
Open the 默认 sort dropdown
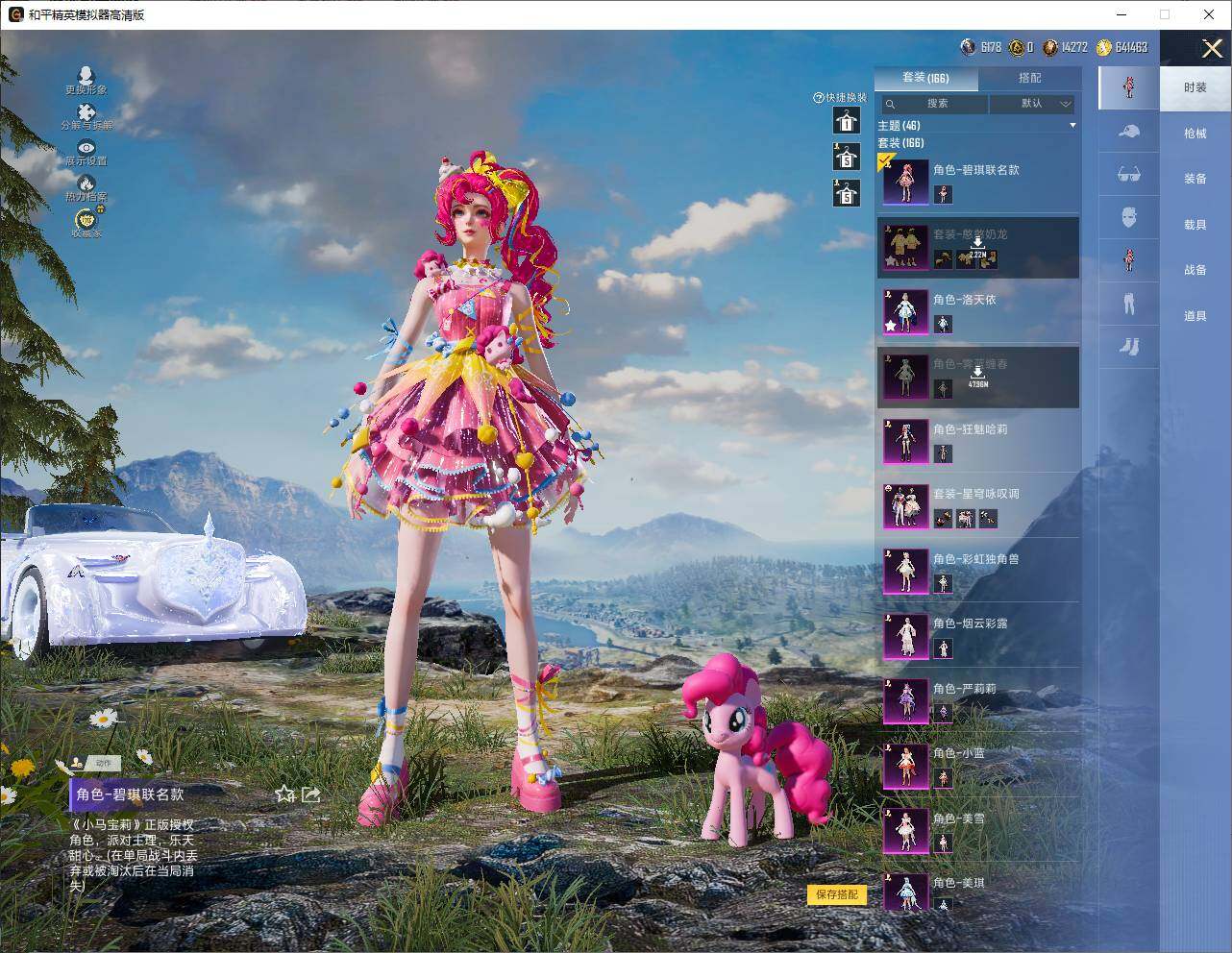(x=1032, y=104)
